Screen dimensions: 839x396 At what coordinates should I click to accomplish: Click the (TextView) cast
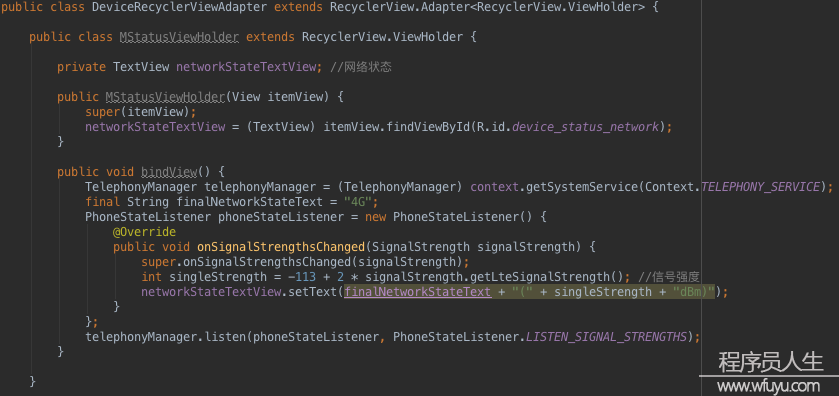[281, 127]
